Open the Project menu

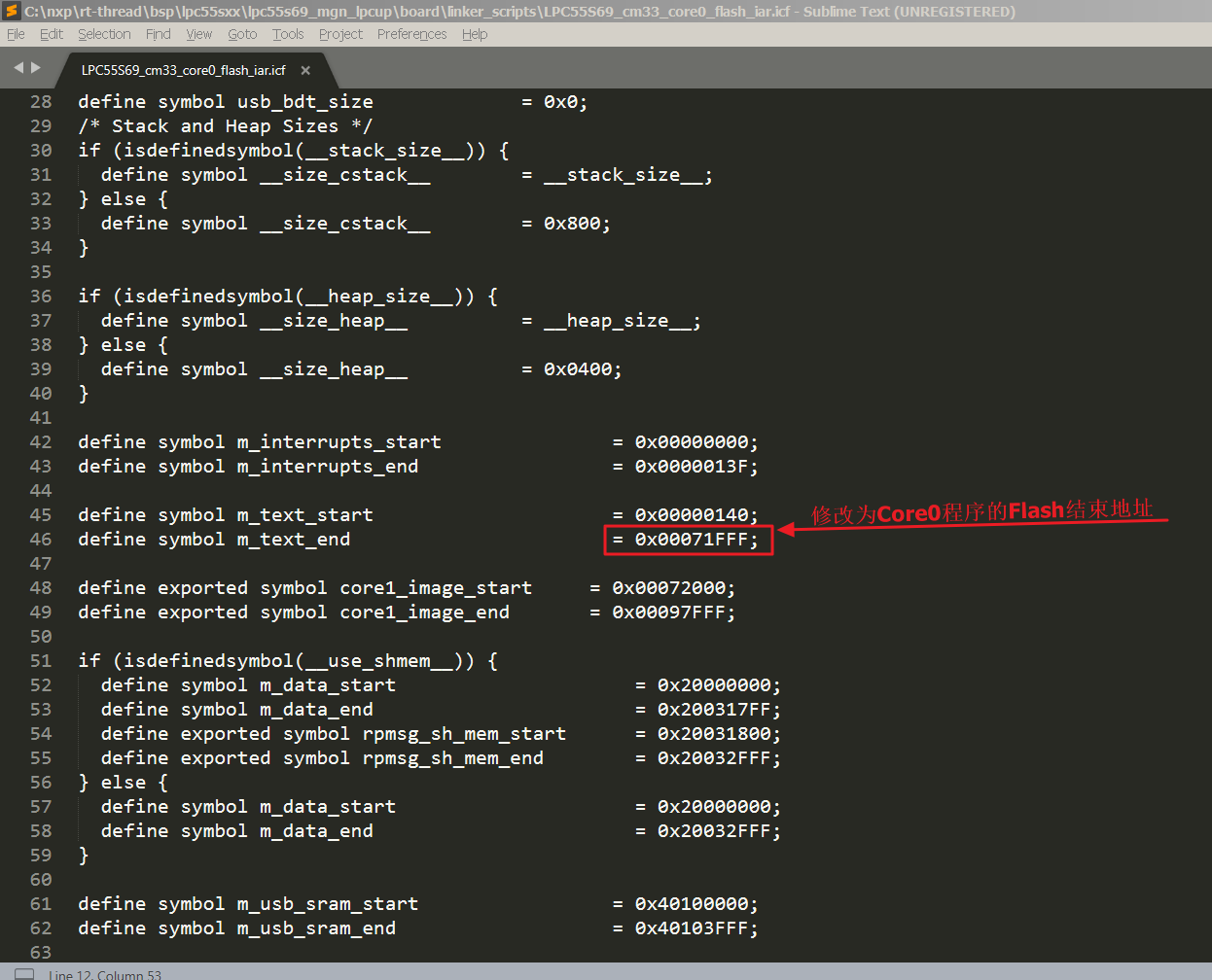[x=340, y=34]
